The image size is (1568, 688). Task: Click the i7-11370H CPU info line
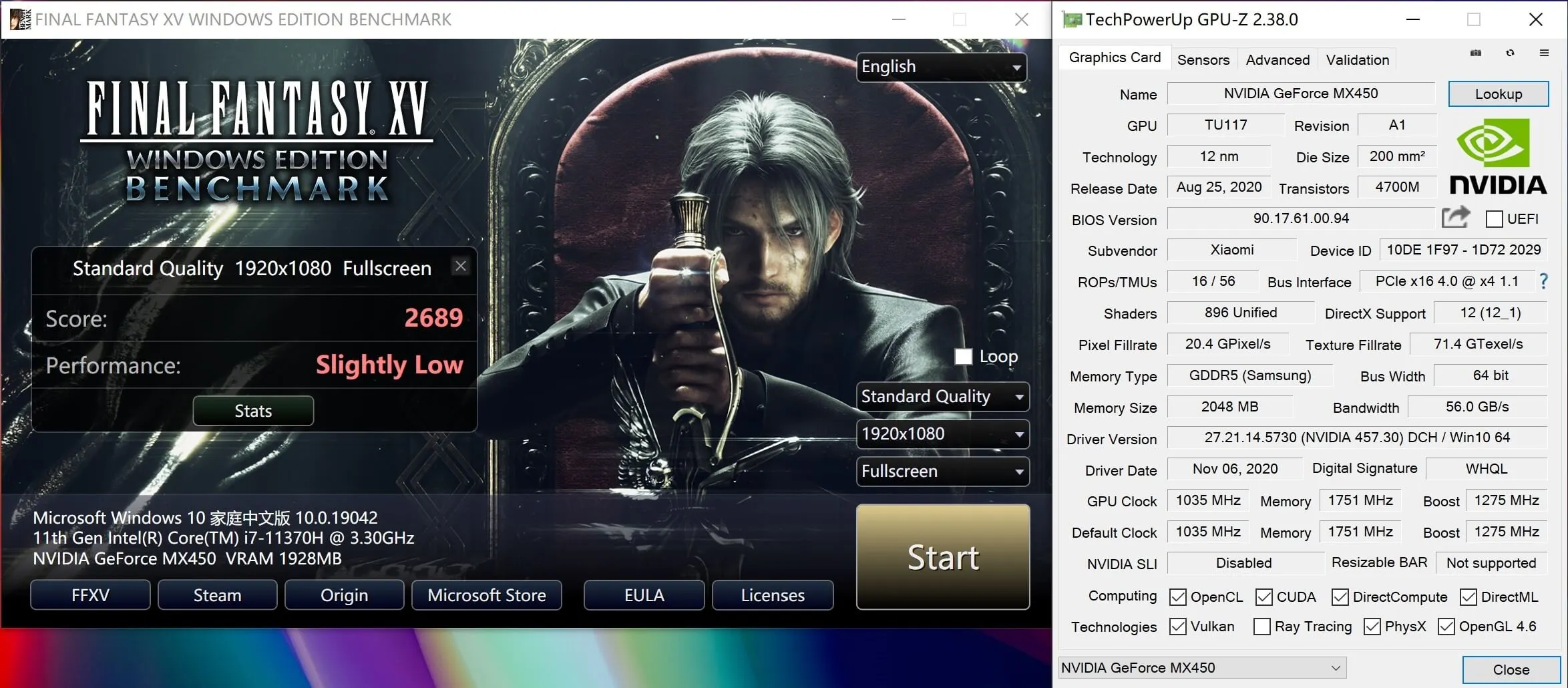(x=224, y=538)
